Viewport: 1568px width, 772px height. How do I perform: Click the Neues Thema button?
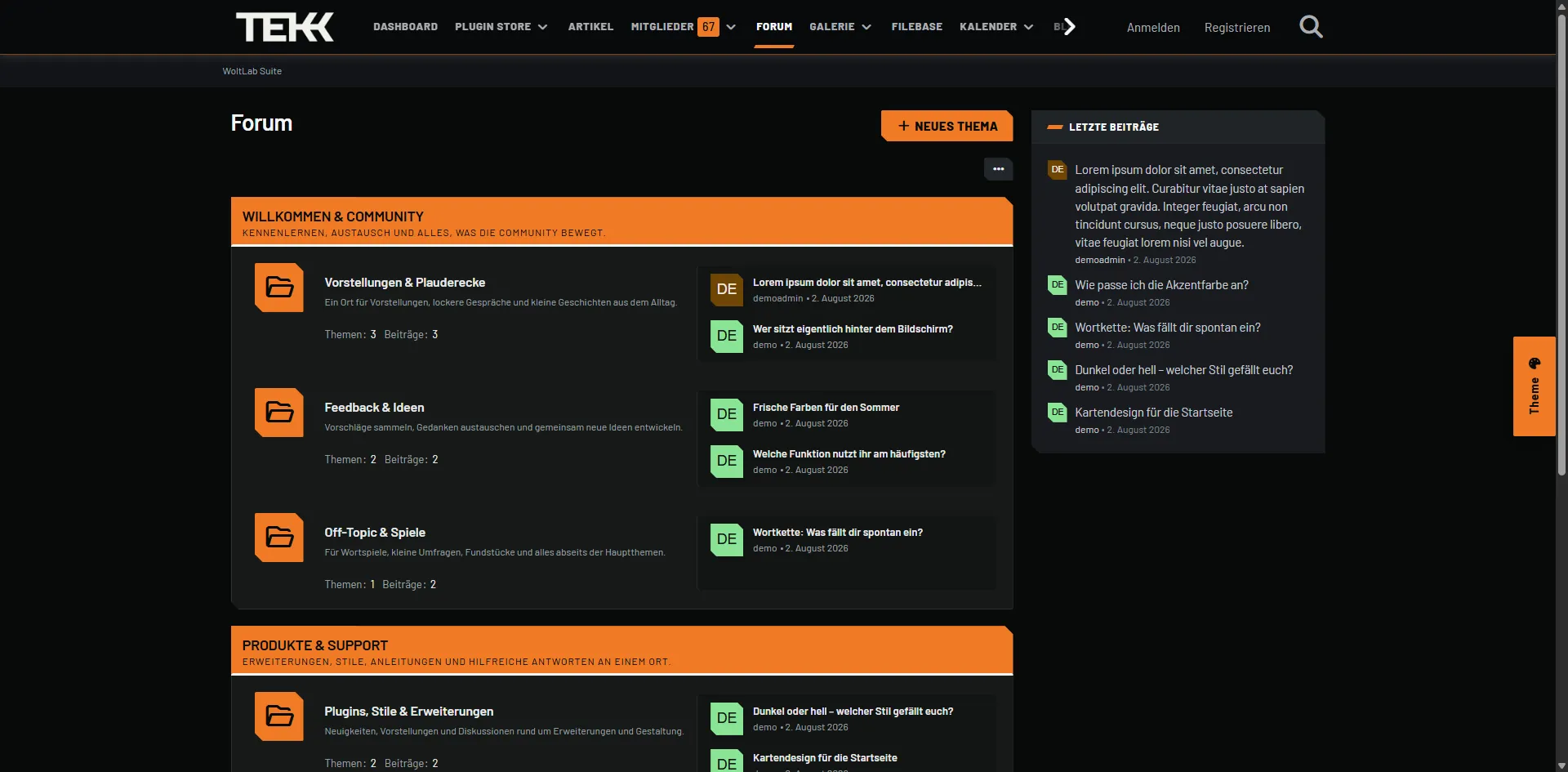click(947, 126)
